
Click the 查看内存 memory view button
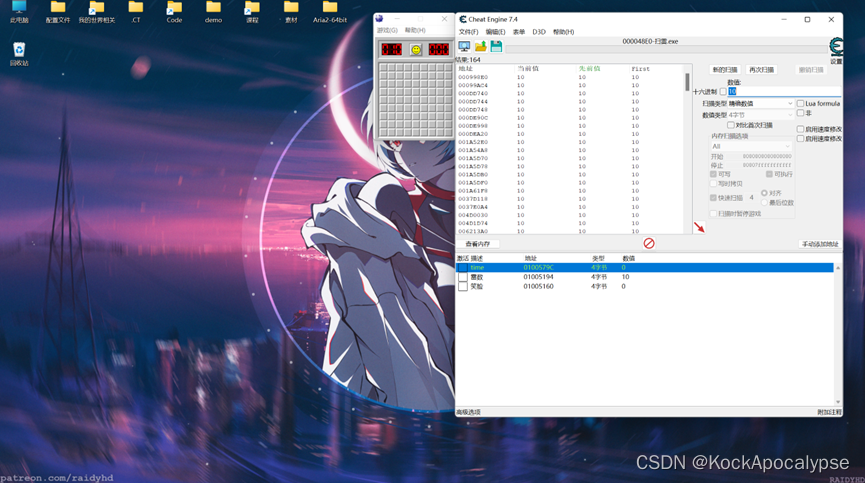tap(478, 244)
